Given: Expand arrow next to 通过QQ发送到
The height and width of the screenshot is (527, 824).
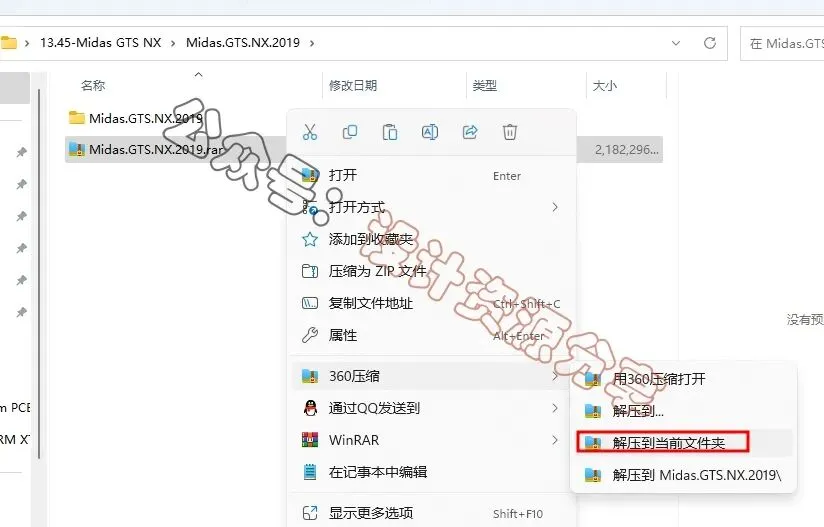Looking at the screenshot, I should (555, 408).
